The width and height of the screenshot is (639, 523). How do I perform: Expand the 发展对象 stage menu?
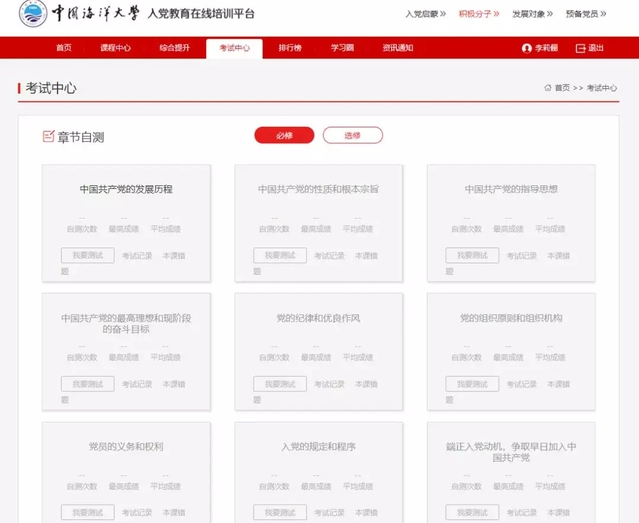pos(533,15)
